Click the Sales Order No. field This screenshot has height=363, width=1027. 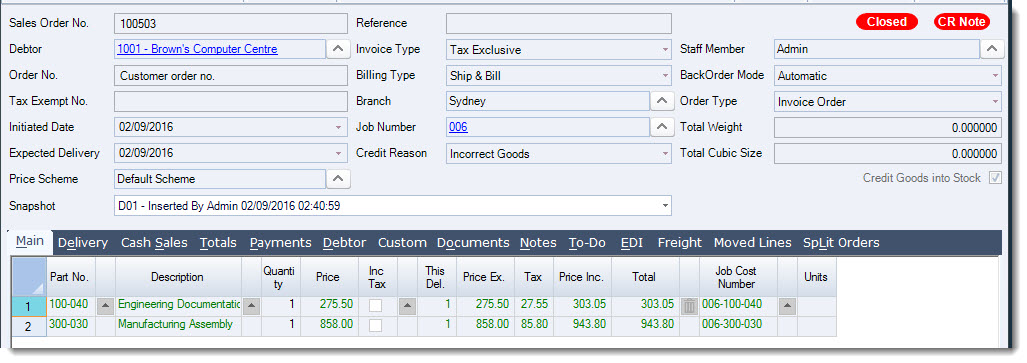(231, 24)
